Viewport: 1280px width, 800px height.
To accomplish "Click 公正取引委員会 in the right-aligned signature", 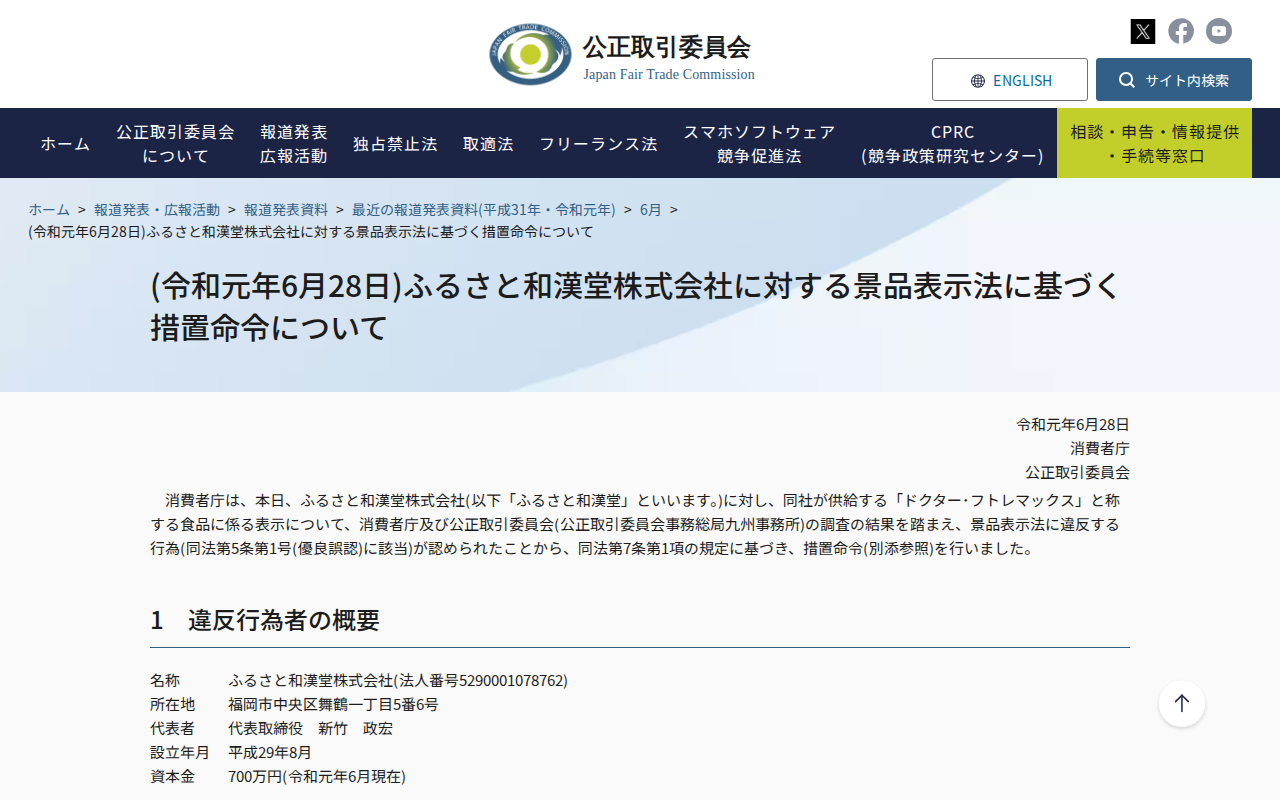I will [1077, 473].
